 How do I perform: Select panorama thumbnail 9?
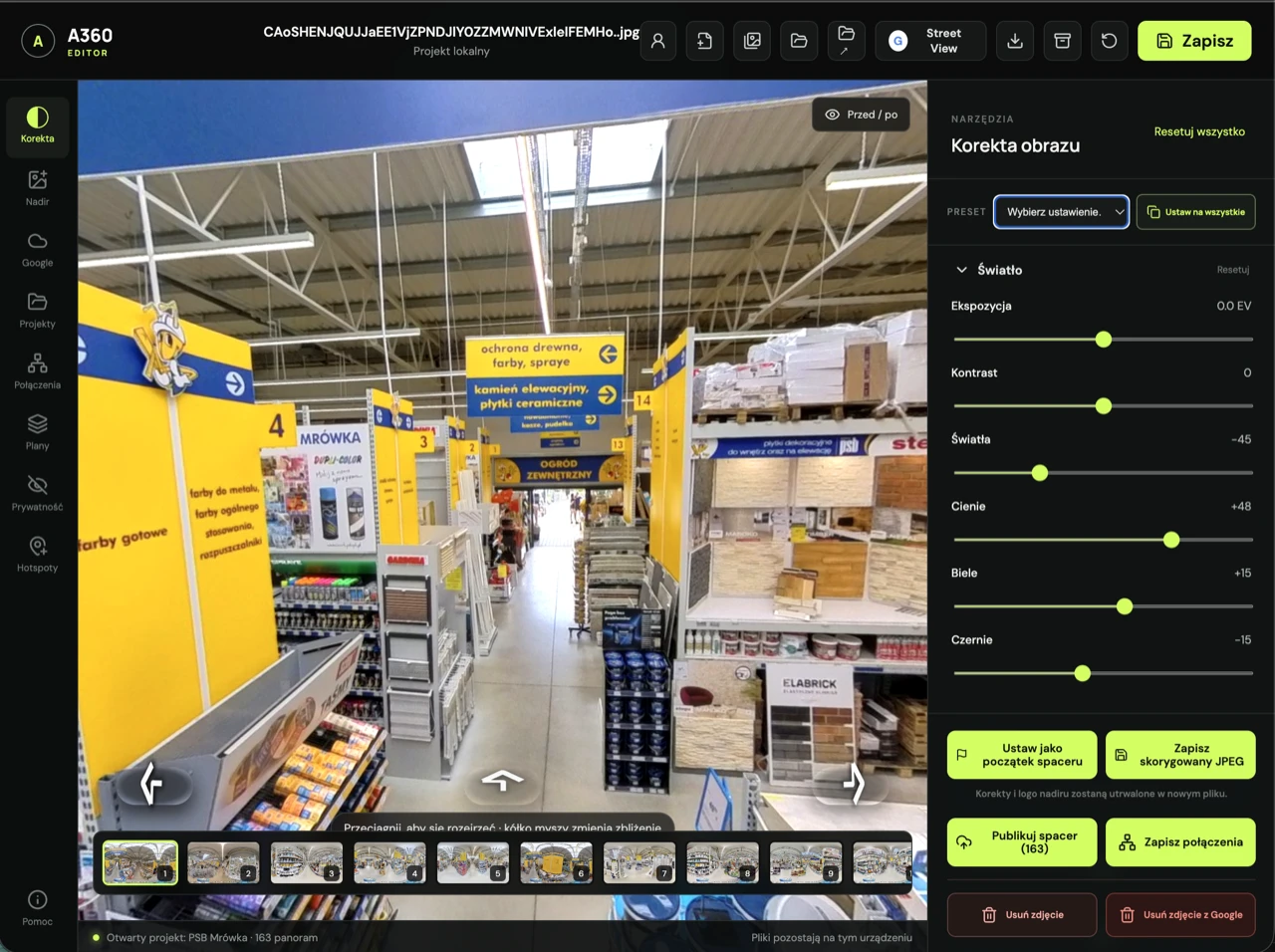(x=806, y=862)
